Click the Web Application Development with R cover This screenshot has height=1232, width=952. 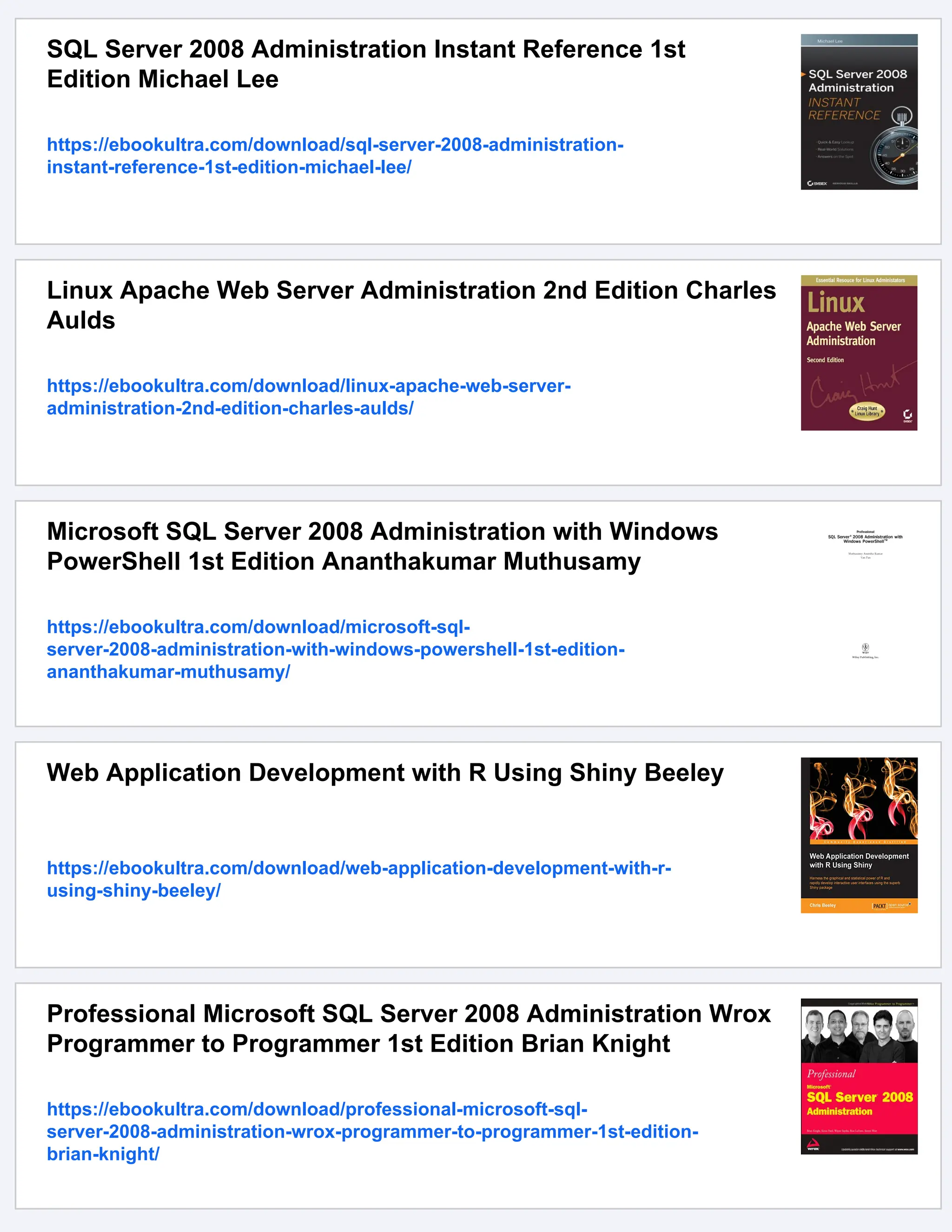[859, 835]
